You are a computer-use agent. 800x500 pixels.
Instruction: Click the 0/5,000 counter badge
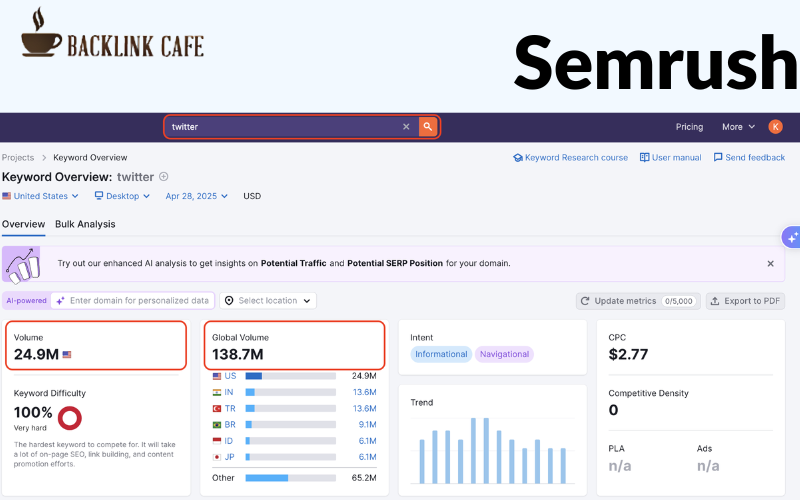pyautogui.click(x=679, y=301)
